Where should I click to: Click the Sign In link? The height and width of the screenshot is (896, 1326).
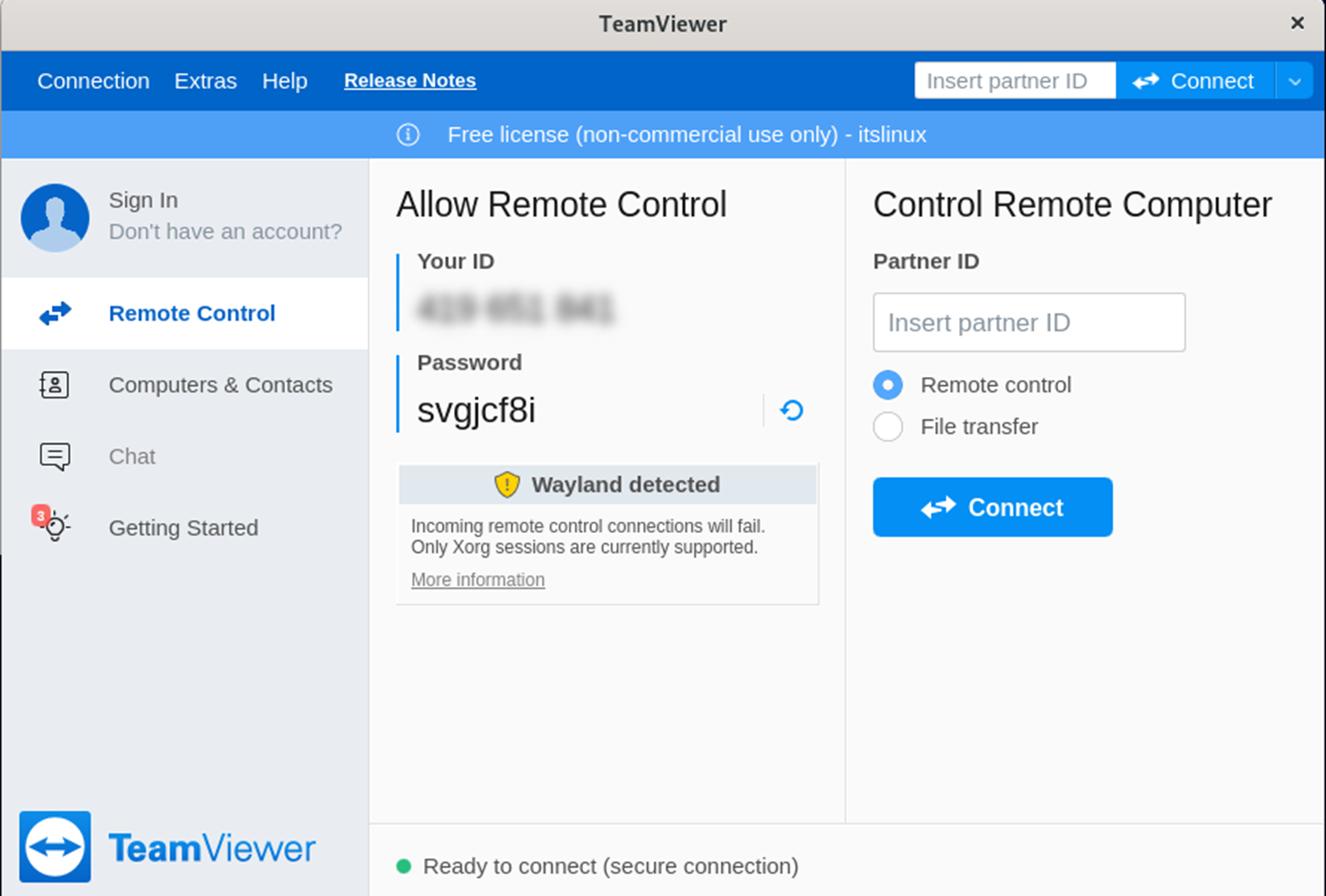coord(144,200)
